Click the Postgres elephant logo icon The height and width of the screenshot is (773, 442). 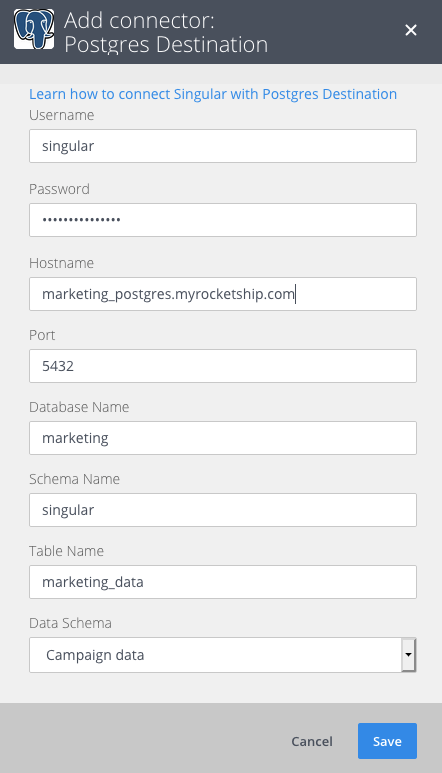(34, 29)
